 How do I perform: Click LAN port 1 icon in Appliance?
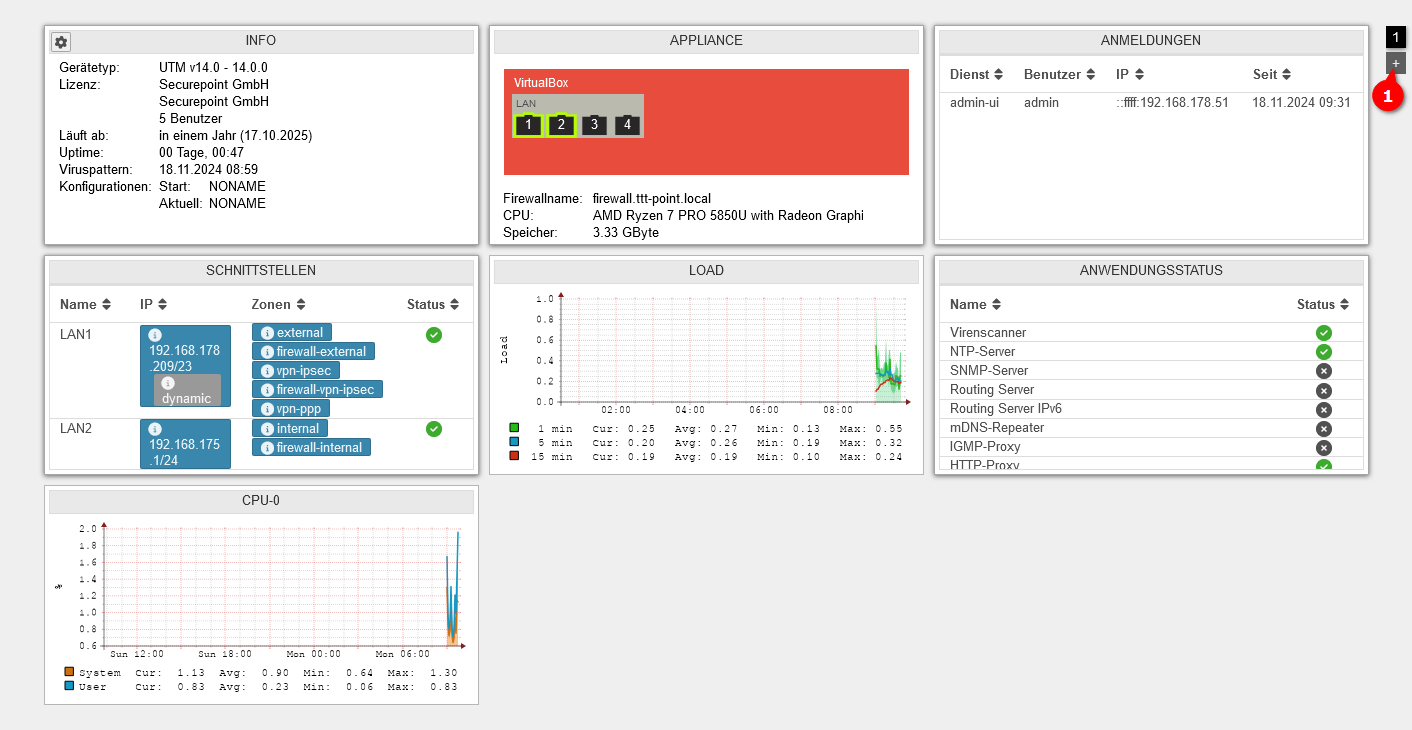(528, 125)
